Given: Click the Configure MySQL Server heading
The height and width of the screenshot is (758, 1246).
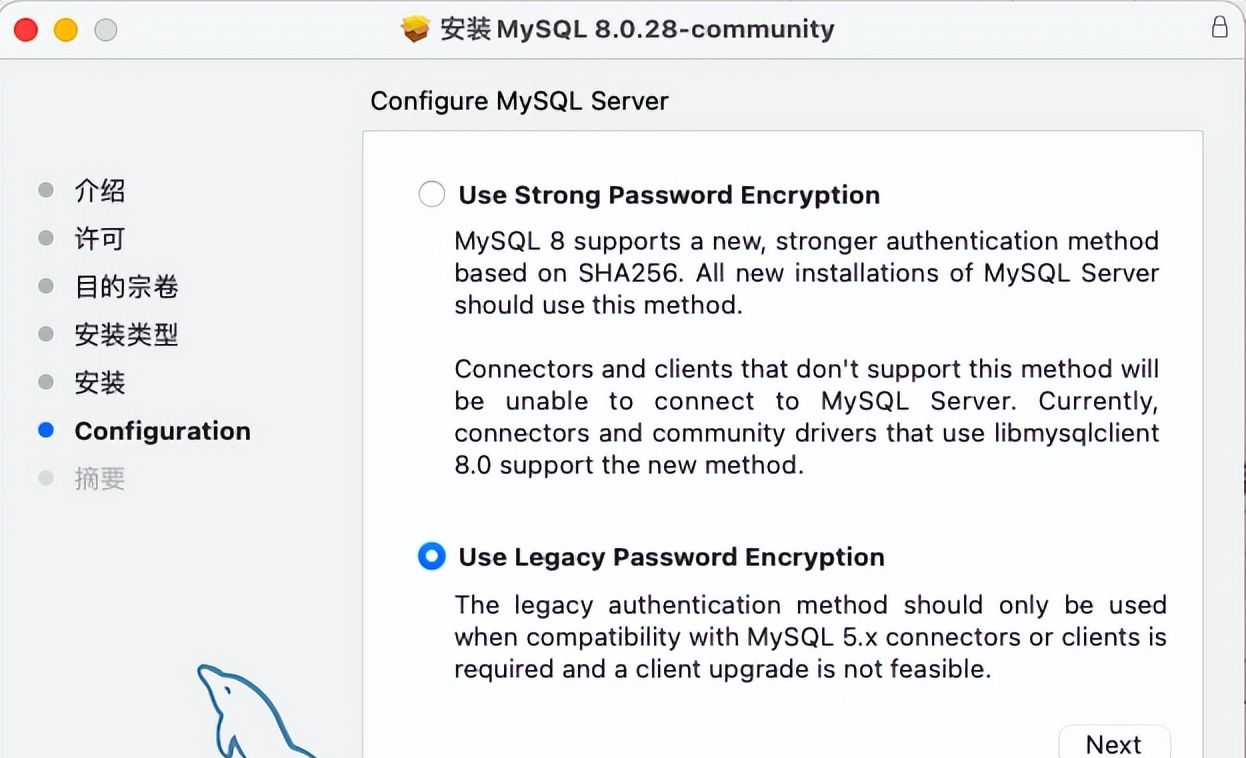Looking at the screenshot, I should (519, 101).
